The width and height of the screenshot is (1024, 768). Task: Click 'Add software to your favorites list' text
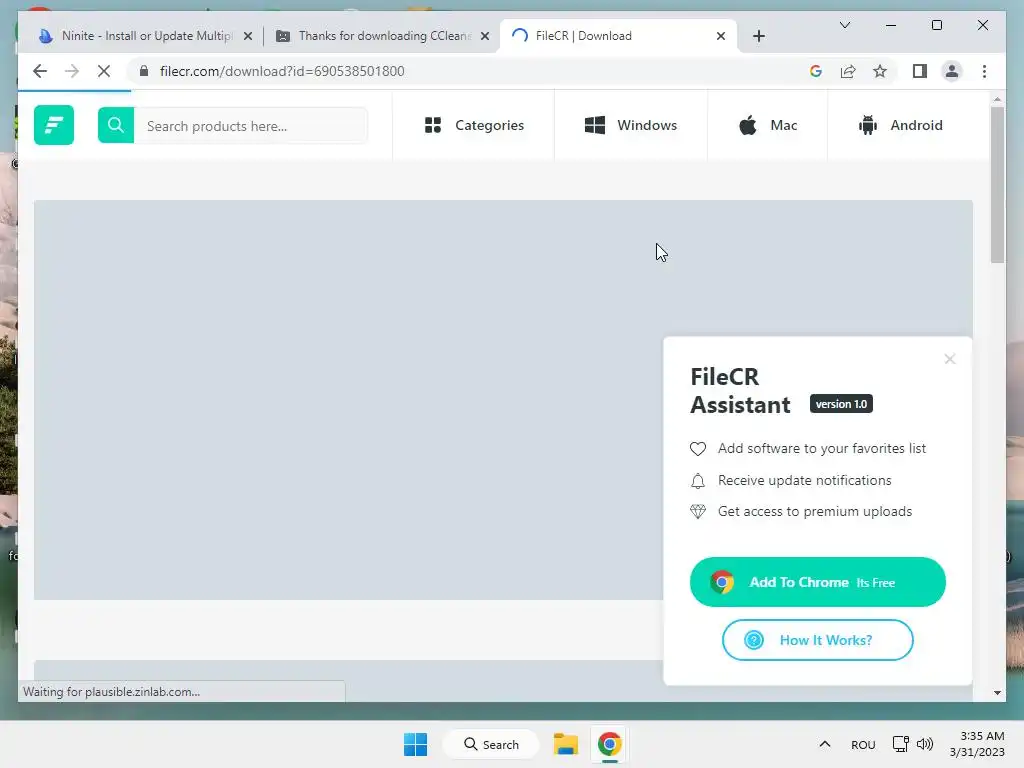point(822,448)
